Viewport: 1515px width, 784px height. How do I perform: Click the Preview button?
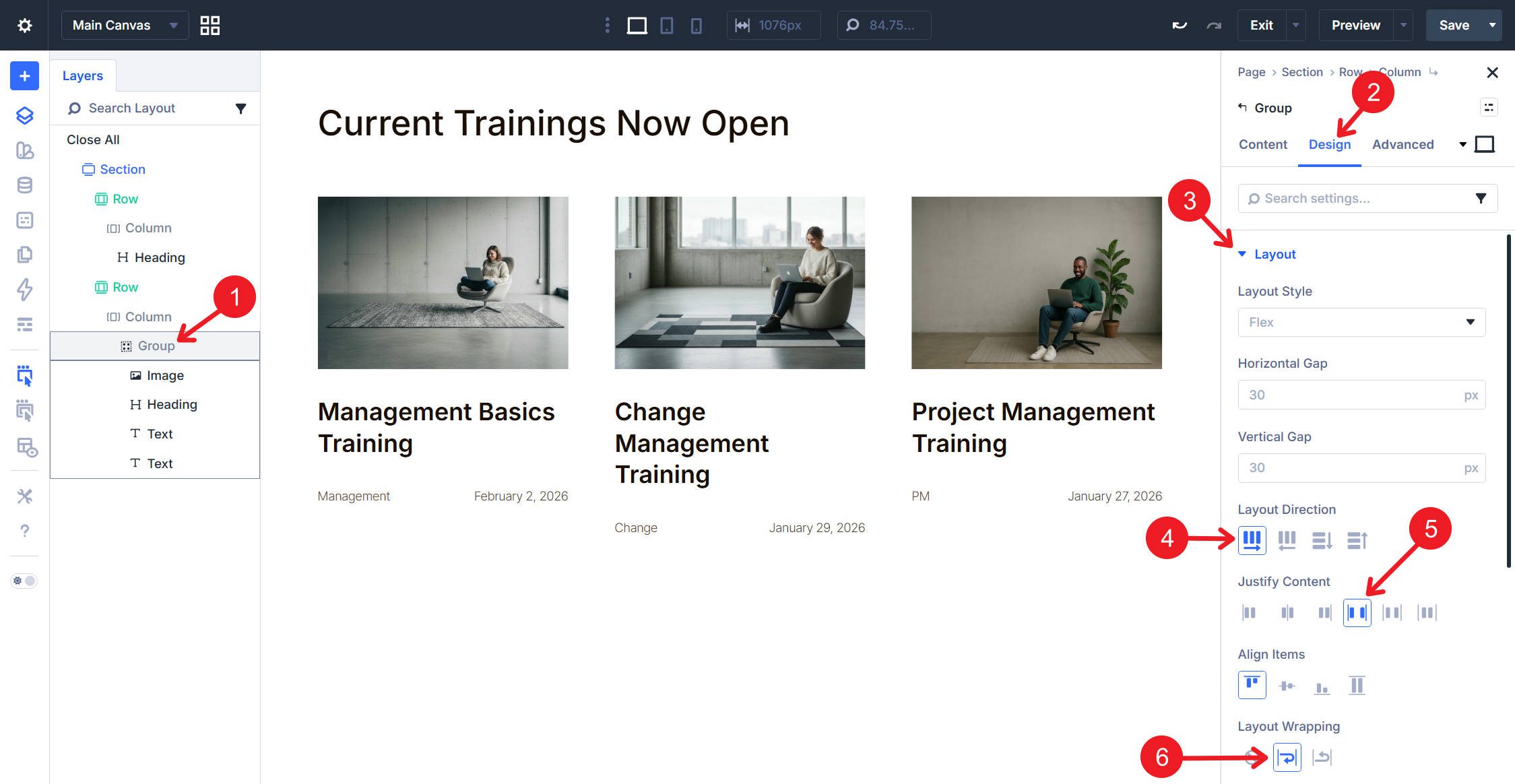(1355, 26)
